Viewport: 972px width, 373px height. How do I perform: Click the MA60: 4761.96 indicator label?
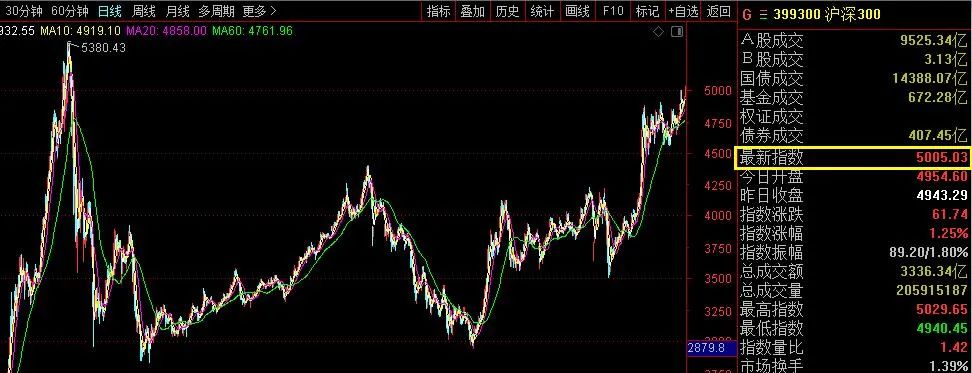coord(252,30)
